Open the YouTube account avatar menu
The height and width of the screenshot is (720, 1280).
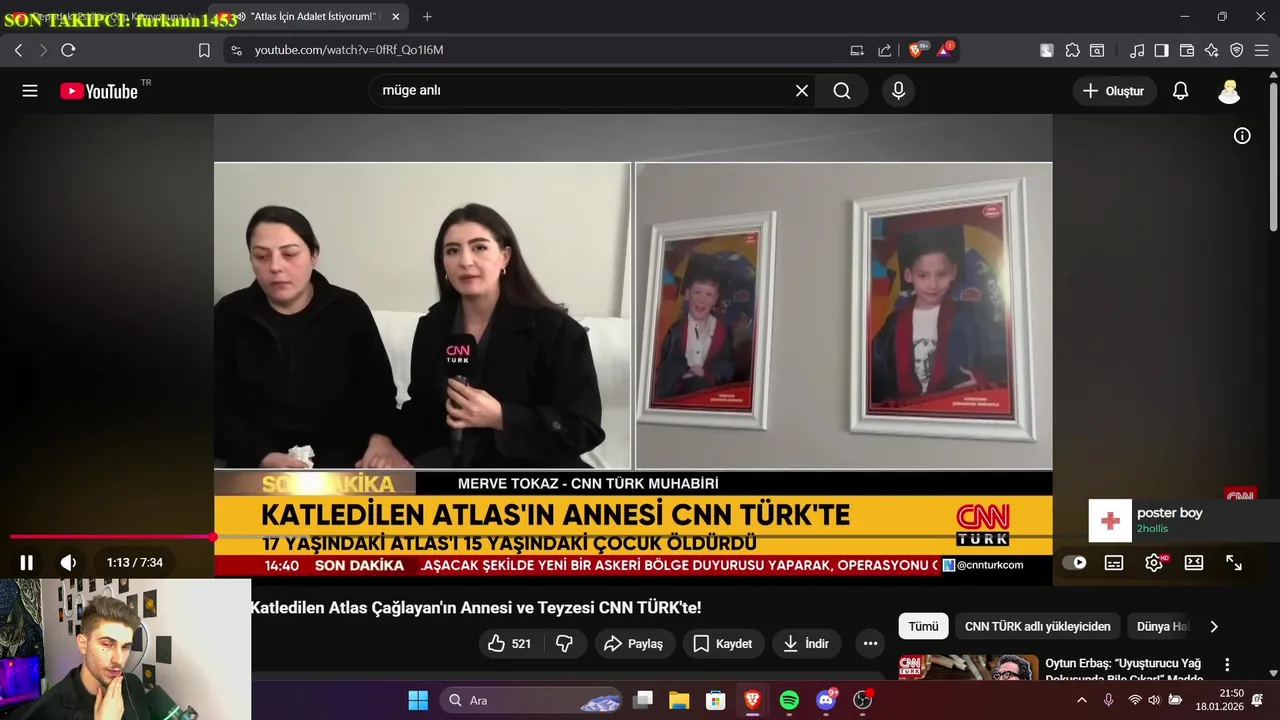1229,91
